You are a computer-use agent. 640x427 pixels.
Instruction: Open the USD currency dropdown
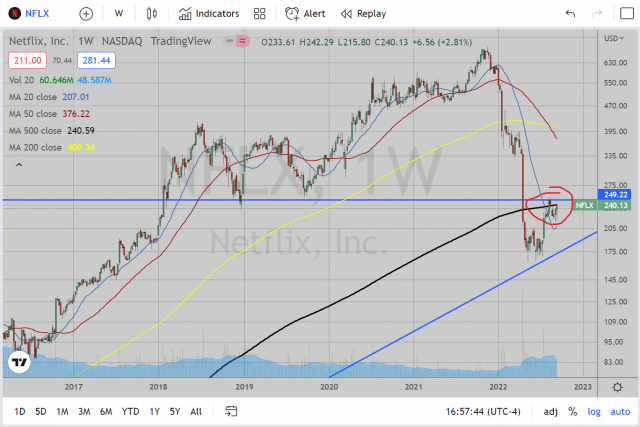613,38
